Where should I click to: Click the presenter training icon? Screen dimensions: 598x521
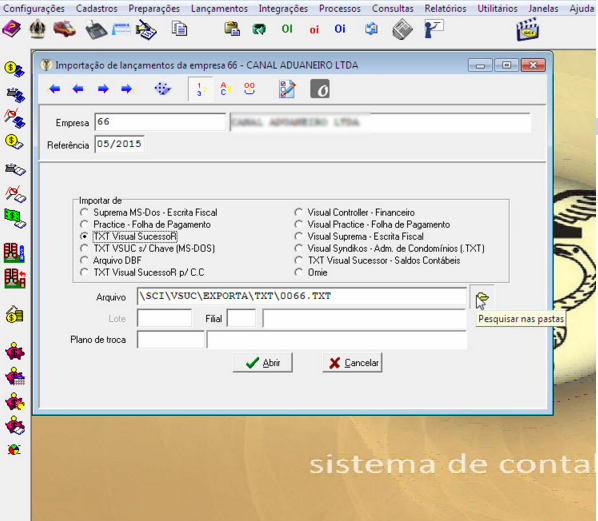pos(434,29)
